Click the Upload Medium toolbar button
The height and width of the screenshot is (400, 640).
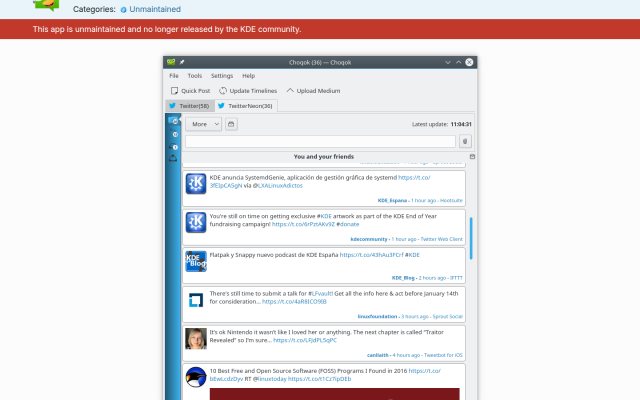[313, 91]
